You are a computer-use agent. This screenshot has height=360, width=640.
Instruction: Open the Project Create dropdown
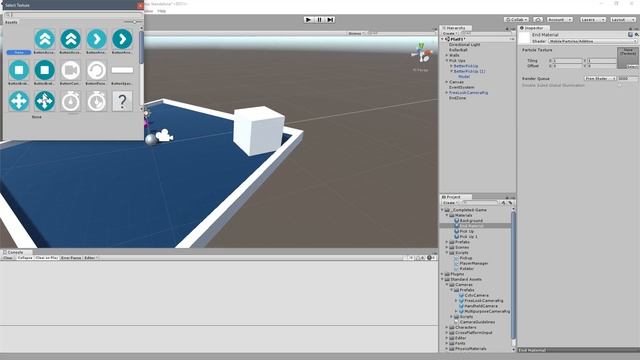tap(450, 202)
